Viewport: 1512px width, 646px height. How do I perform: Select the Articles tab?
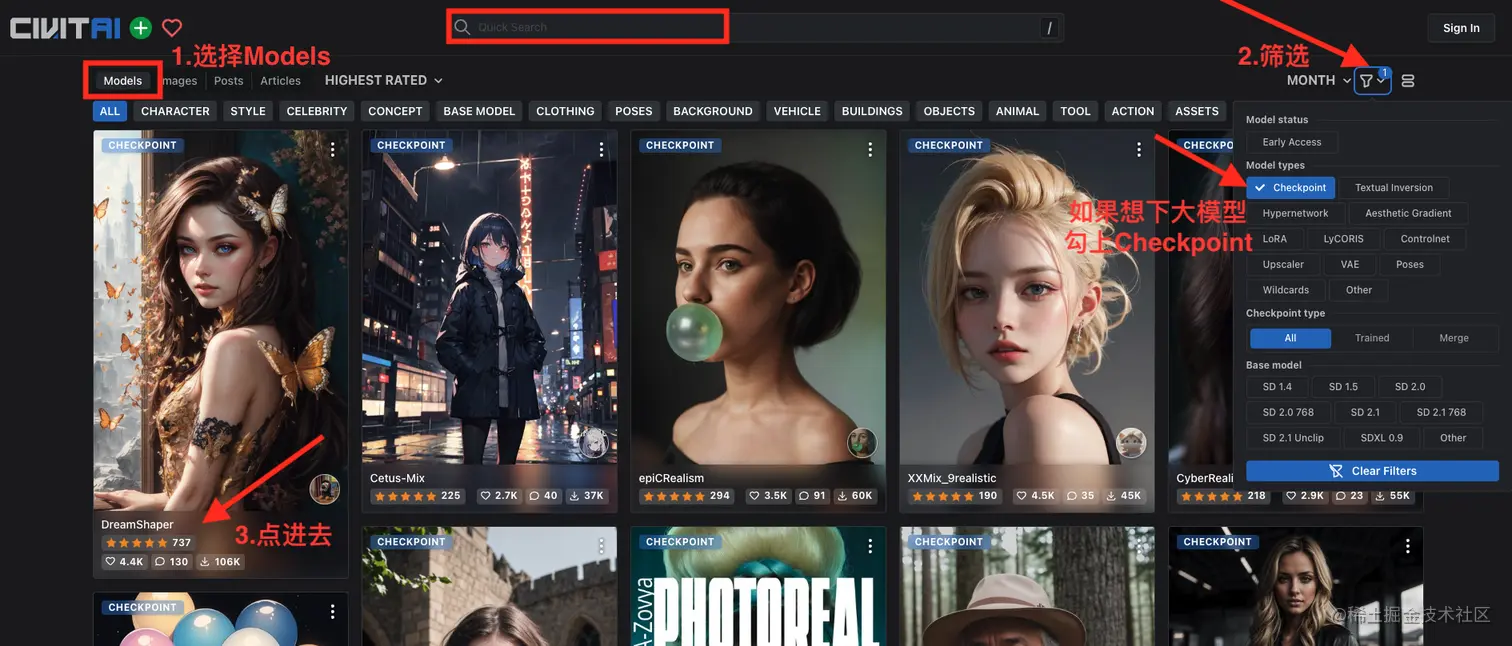point(280,81)
